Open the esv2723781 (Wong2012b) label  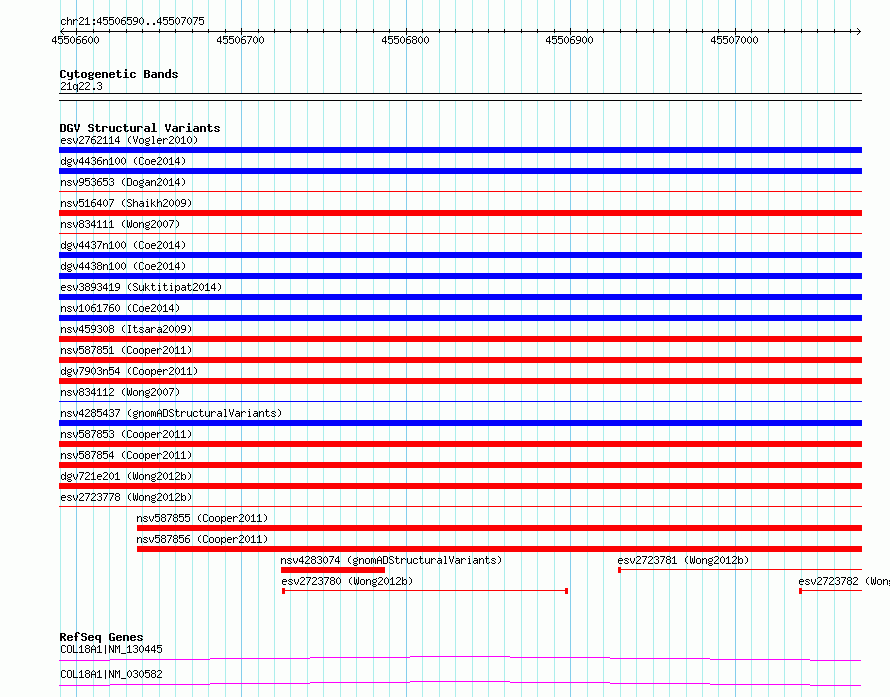coord(683,560)
